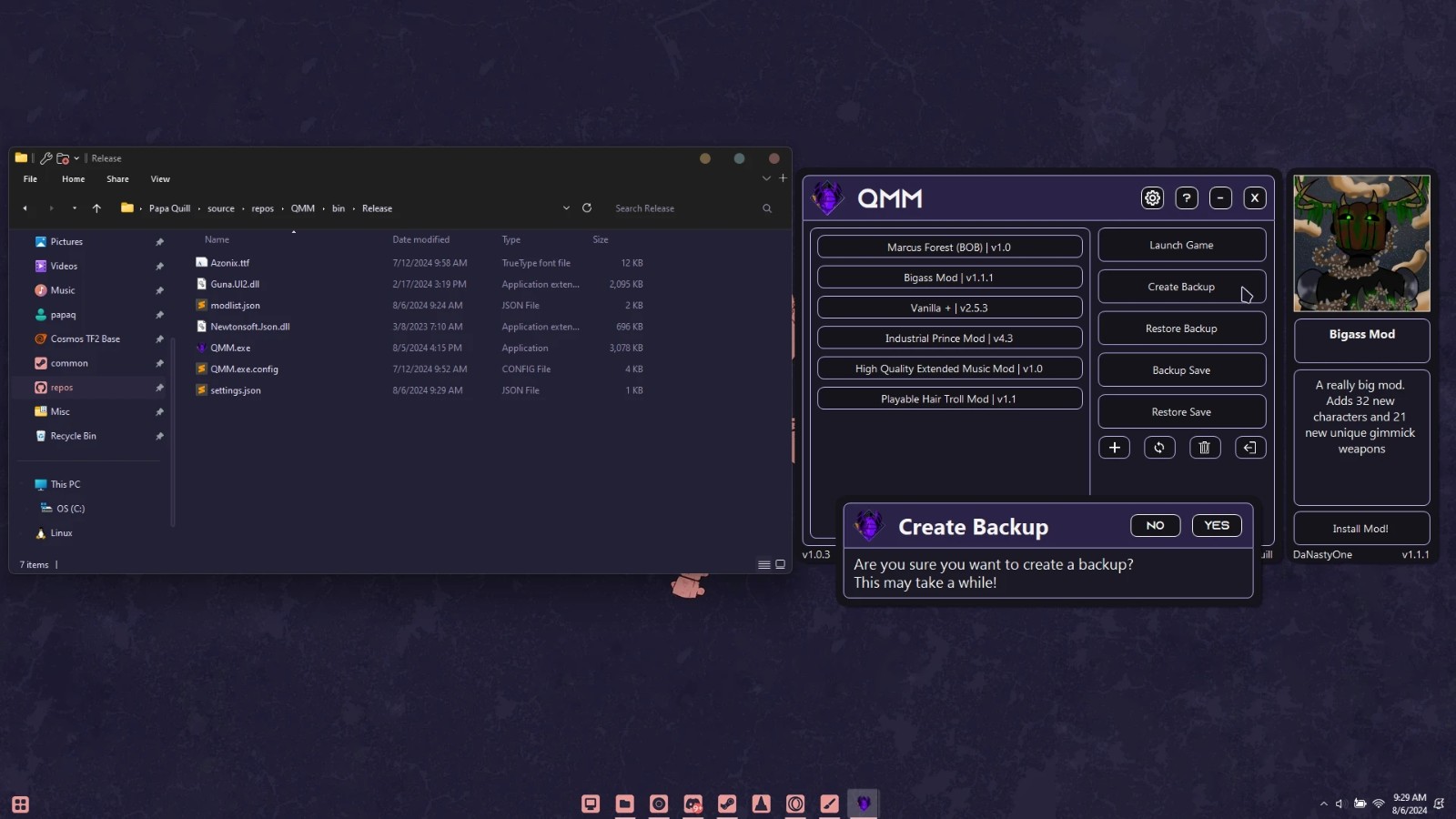Click the Search Release input field
1456x819 pixels.
[x=682, y=208]
